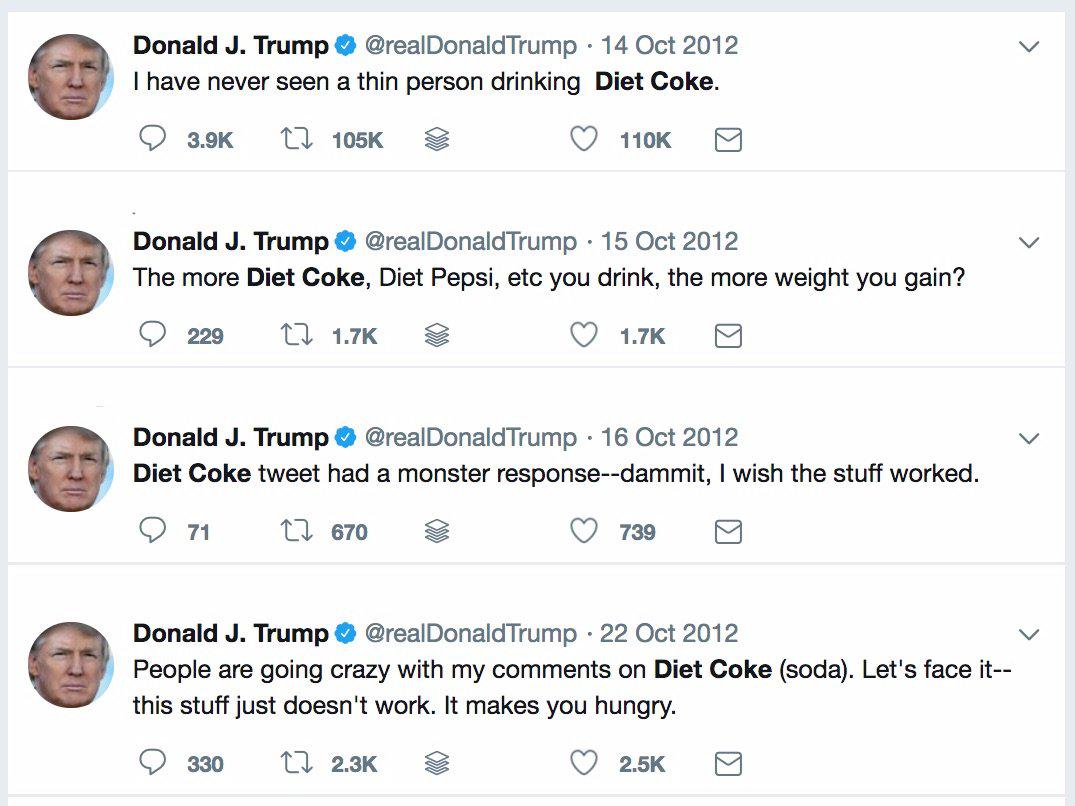Viewport: 1075px width, 806px height.
Task: Like the 15 Oct 2012 tweet
Action: point(584,336)
